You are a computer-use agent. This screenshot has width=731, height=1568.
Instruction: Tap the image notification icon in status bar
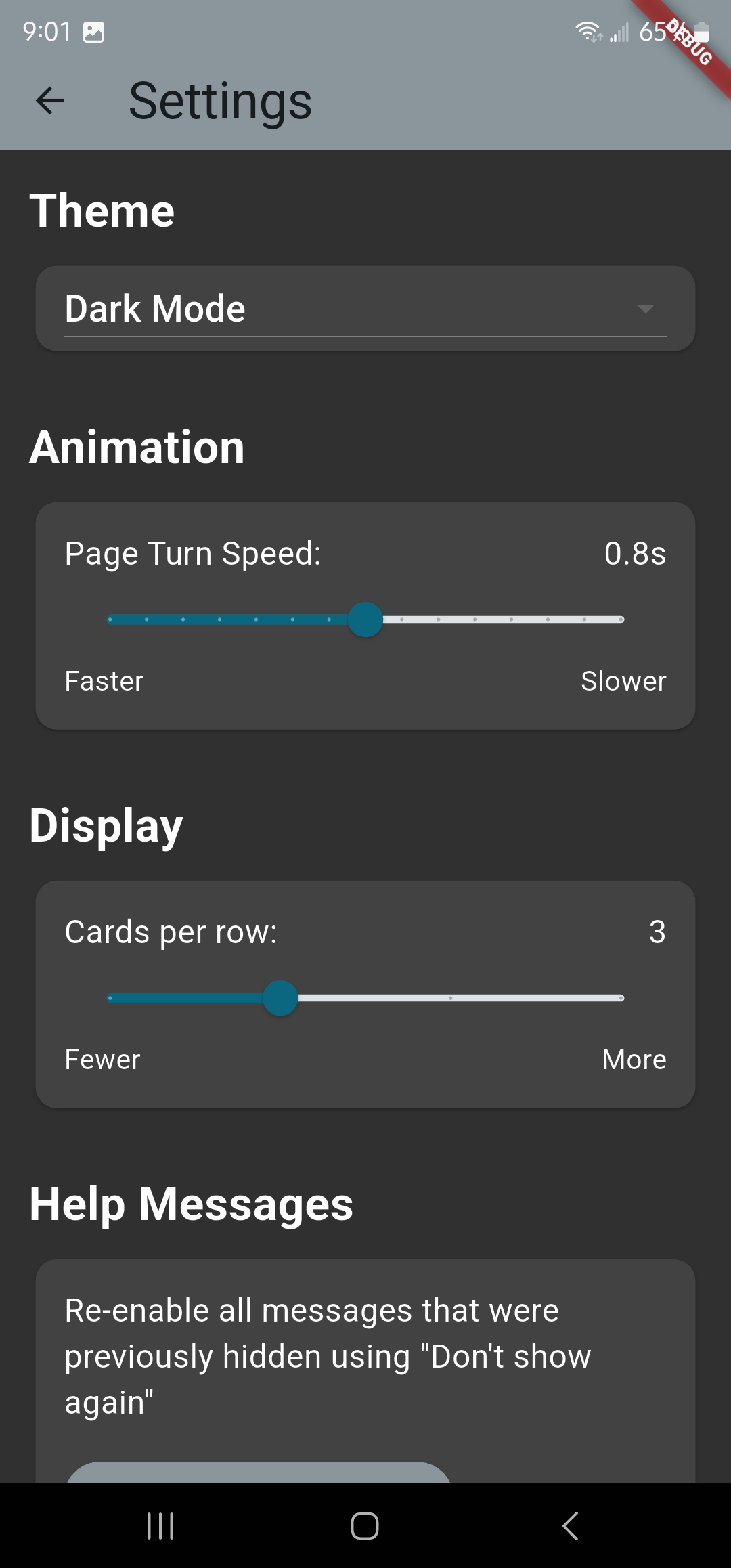coord(93,32)
